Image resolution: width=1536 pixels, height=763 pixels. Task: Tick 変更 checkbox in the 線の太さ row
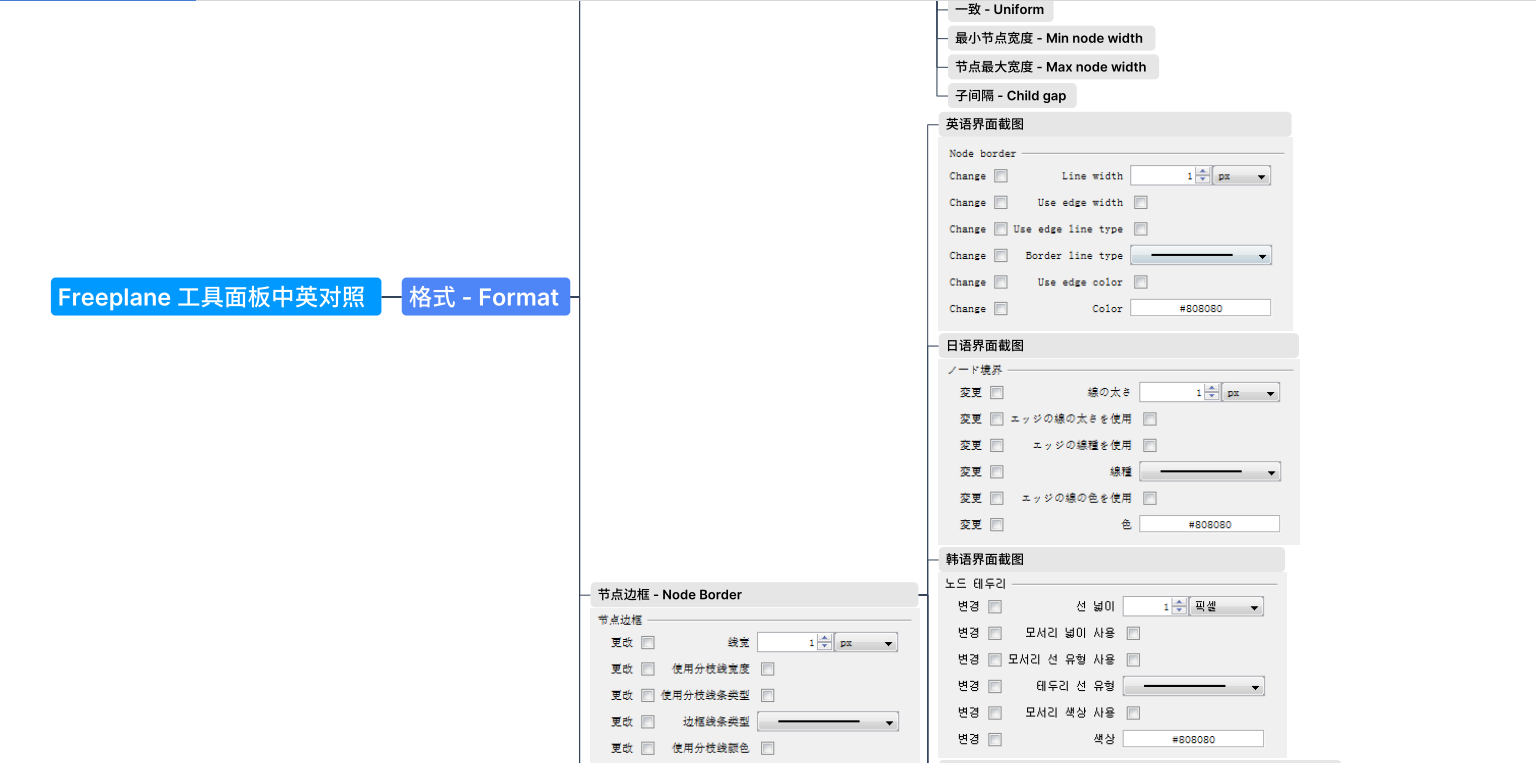click(997, 393)
